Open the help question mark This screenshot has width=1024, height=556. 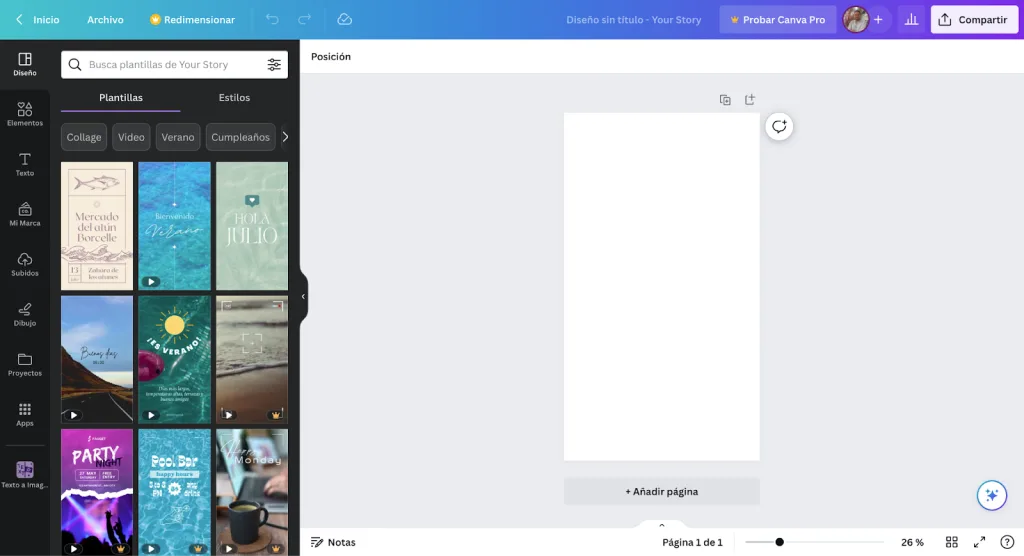click(1007, 542)
